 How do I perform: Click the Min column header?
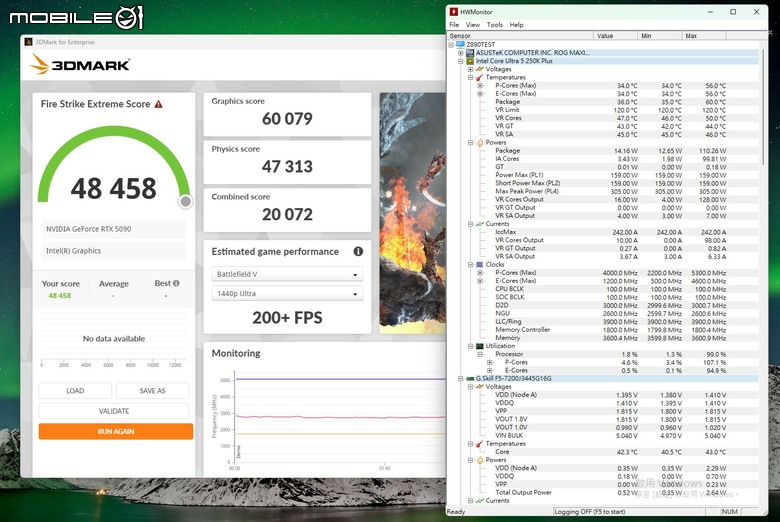pyautogui.click(x=660, y=36)
